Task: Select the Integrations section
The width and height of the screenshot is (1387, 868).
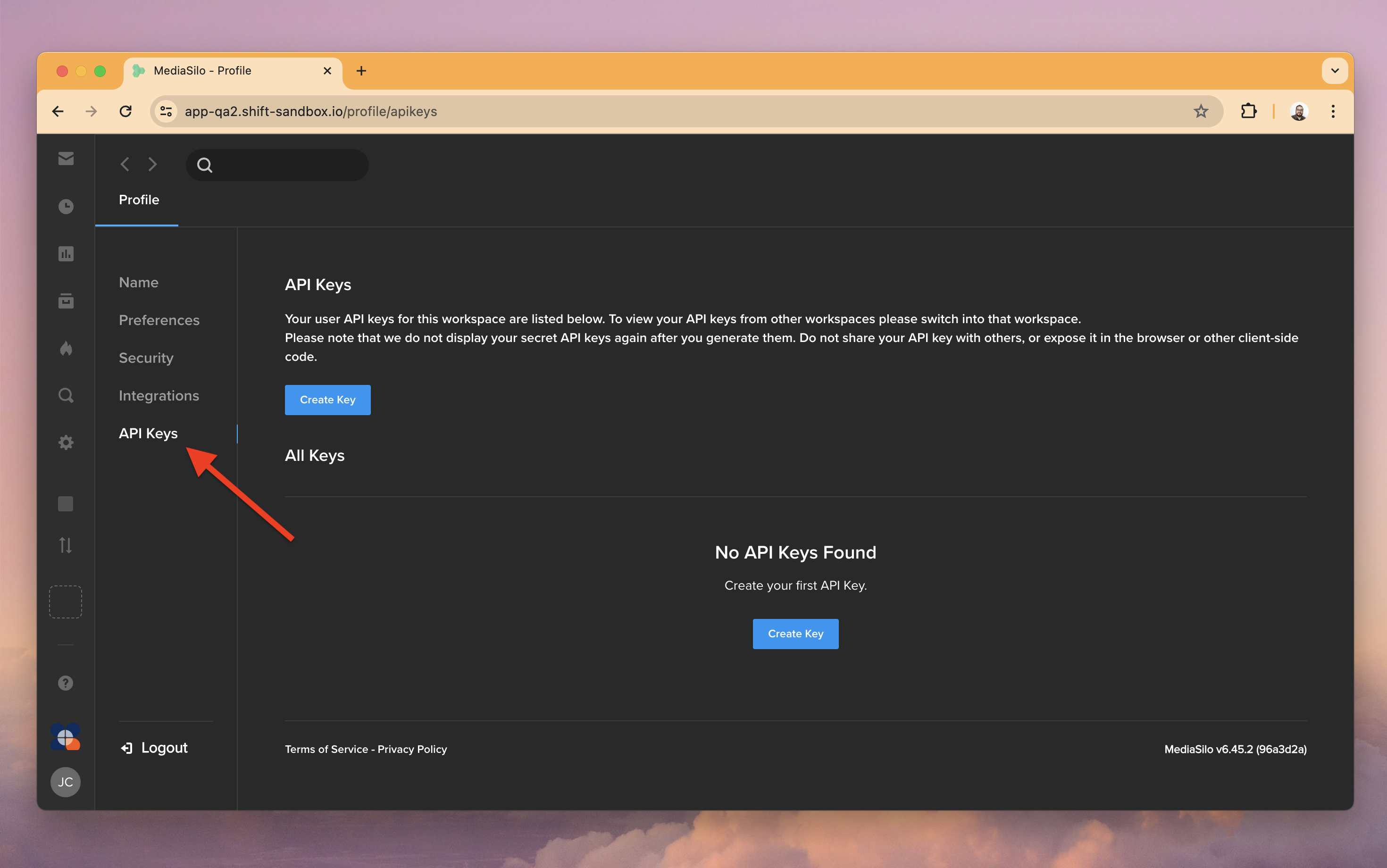Action: click(x=159, y=395)
